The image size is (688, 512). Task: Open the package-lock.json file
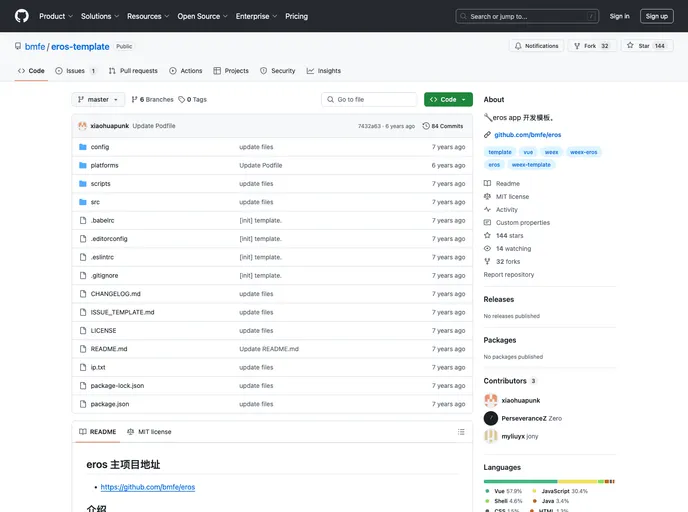tap(117, 386)
